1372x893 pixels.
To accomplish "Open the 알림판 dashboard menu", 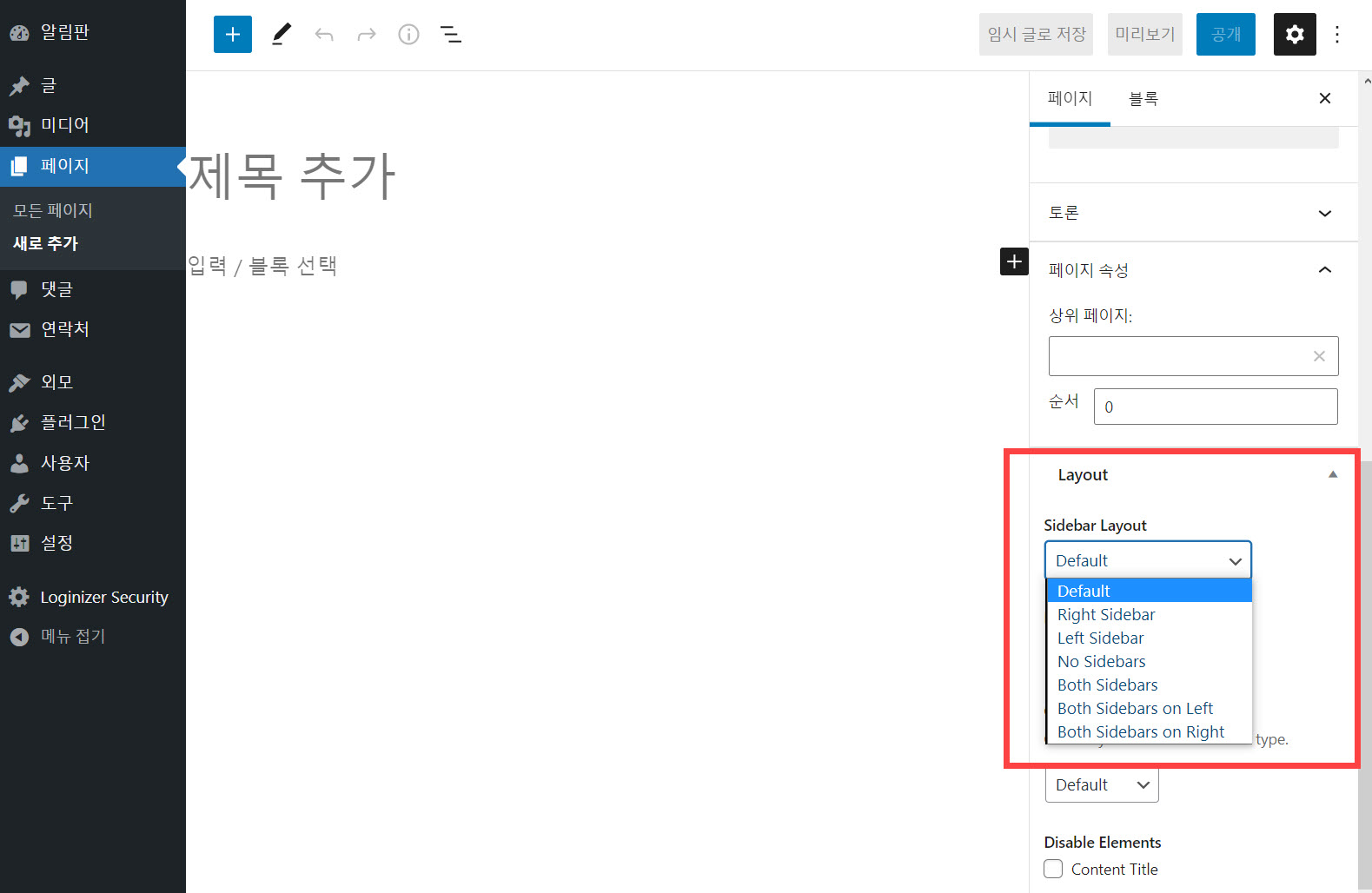I will pos(93,32).
